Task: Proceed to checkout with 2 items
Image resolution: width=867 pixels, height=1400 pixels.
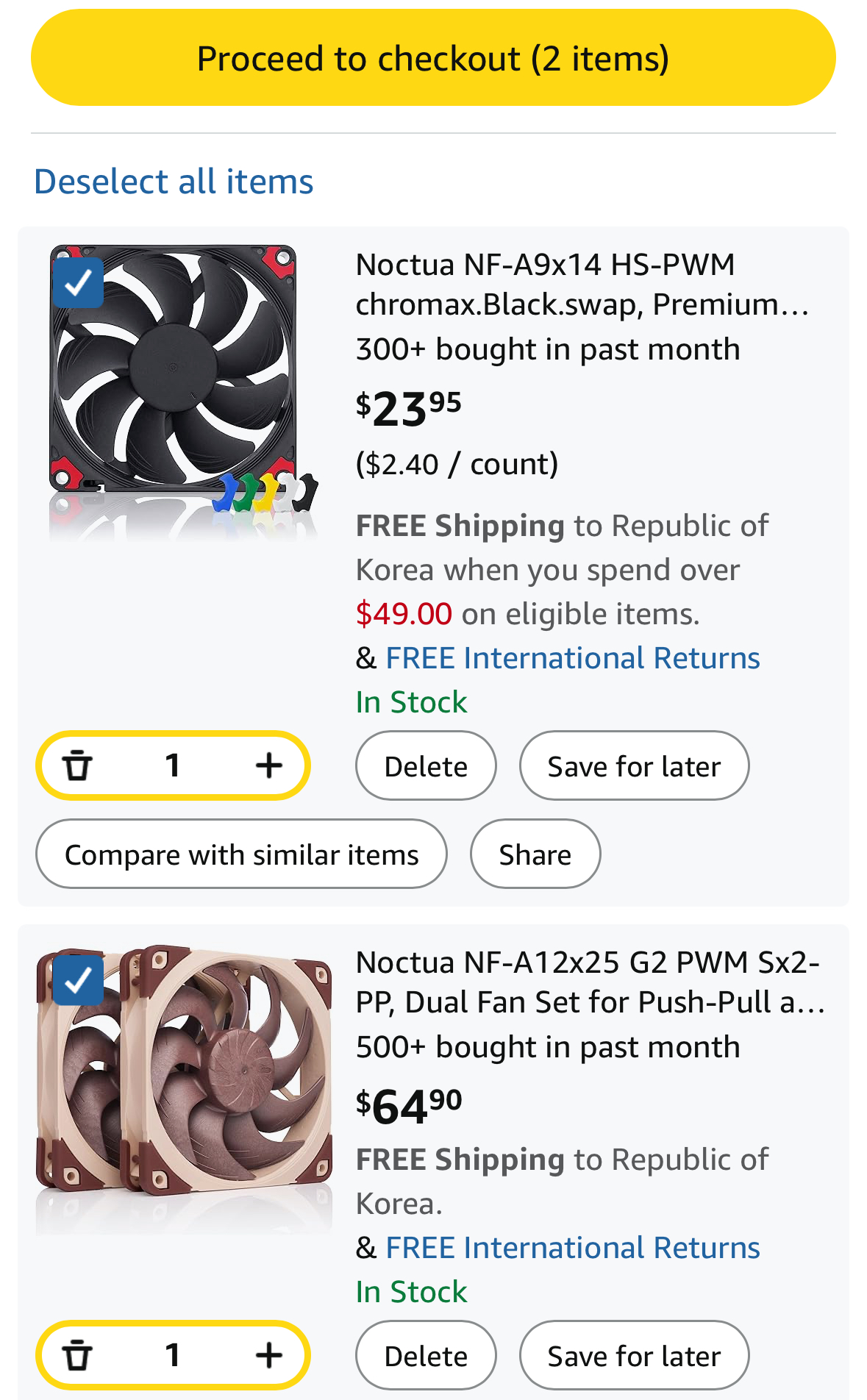Action: [433, 58]
